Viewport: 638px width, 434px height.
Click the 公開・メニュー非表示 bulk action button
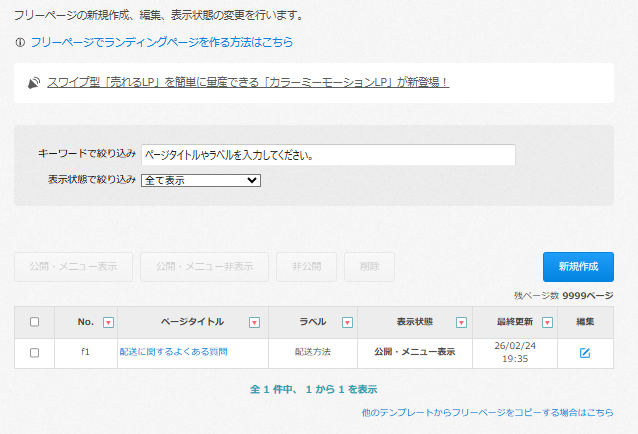coord(204,267)
